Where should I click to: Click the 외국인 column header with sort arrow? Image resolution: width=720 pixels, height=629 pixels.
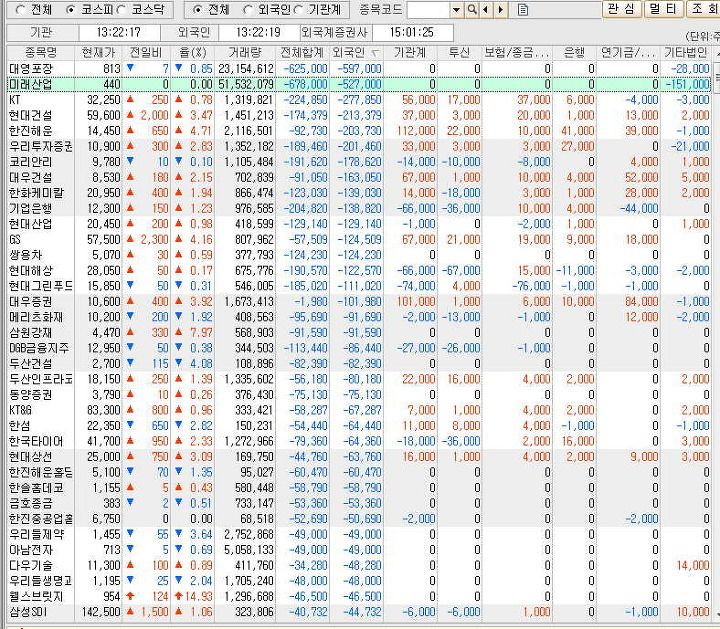point(356,52)
